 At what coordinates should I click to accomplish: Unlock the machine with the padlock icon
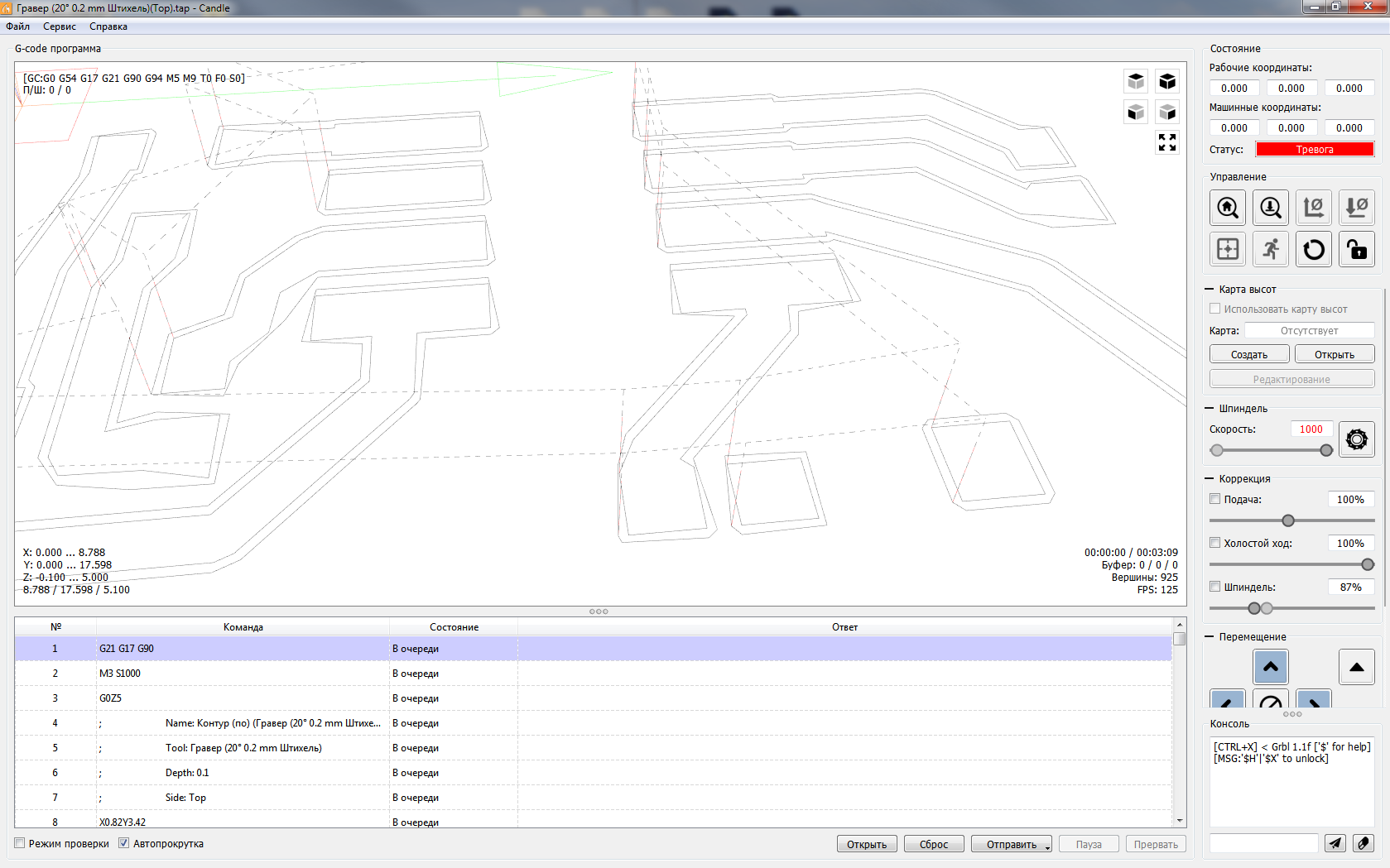click(1357, 249)
